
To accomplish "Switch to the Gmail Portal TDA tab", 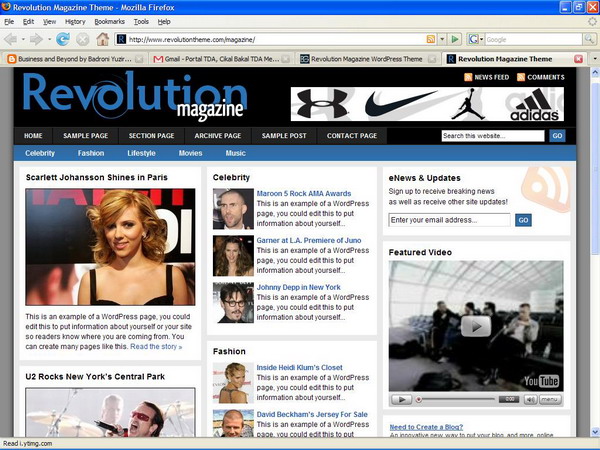I will click(x=221, y=59).
